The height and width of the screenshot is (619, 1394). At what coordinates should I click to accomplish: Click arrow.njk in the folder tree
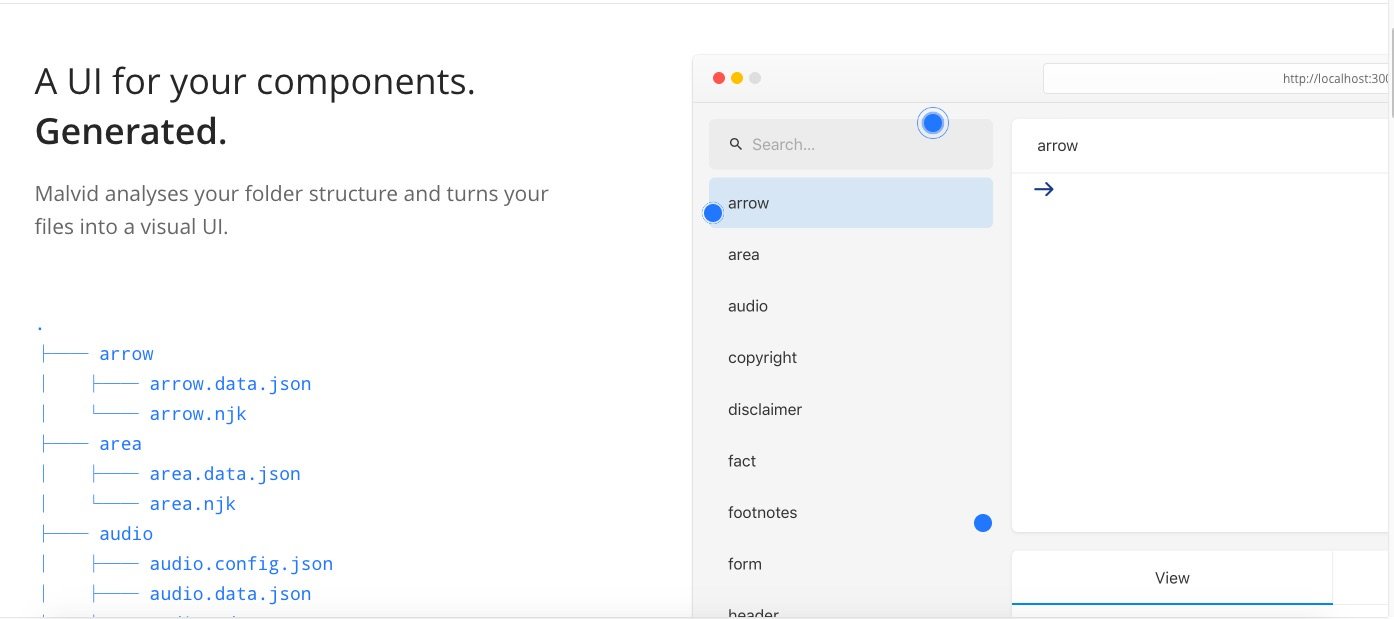[x=198, y=414]
